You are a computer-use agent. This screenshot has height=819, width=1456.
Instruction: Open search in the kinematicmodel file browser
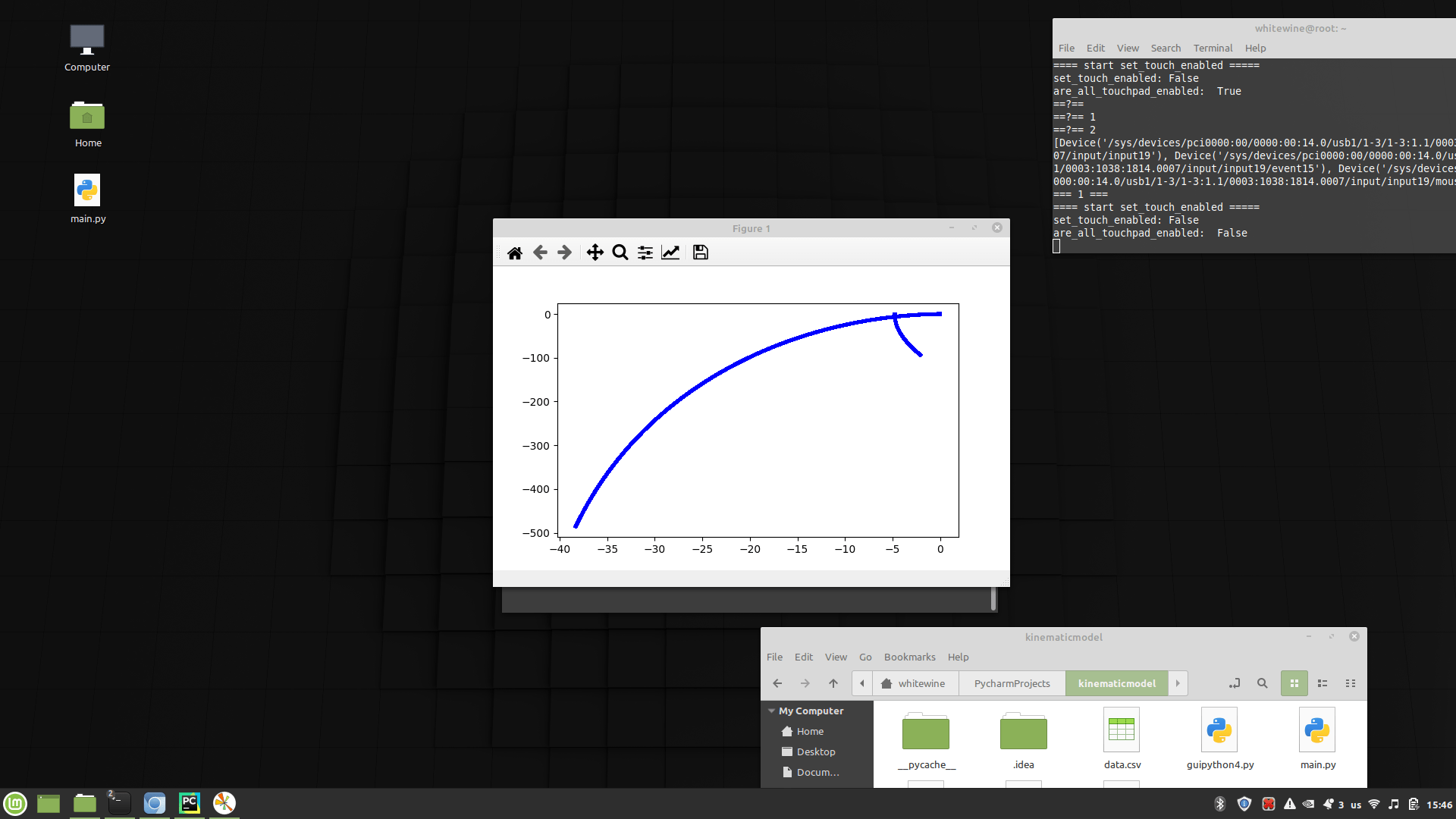(x=1262, y=683)
